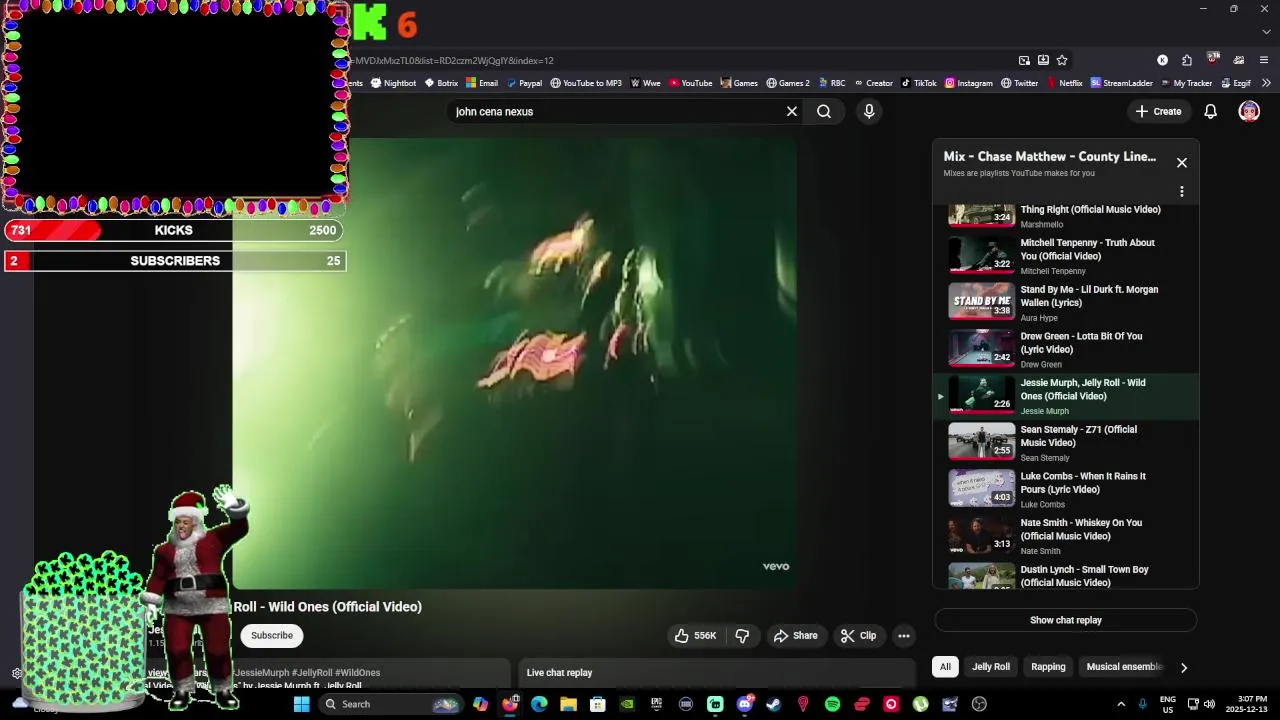The image size is (1280, 720).
Task: Play Dustin Lynch - Small Town Boy
Action: 1066,575
